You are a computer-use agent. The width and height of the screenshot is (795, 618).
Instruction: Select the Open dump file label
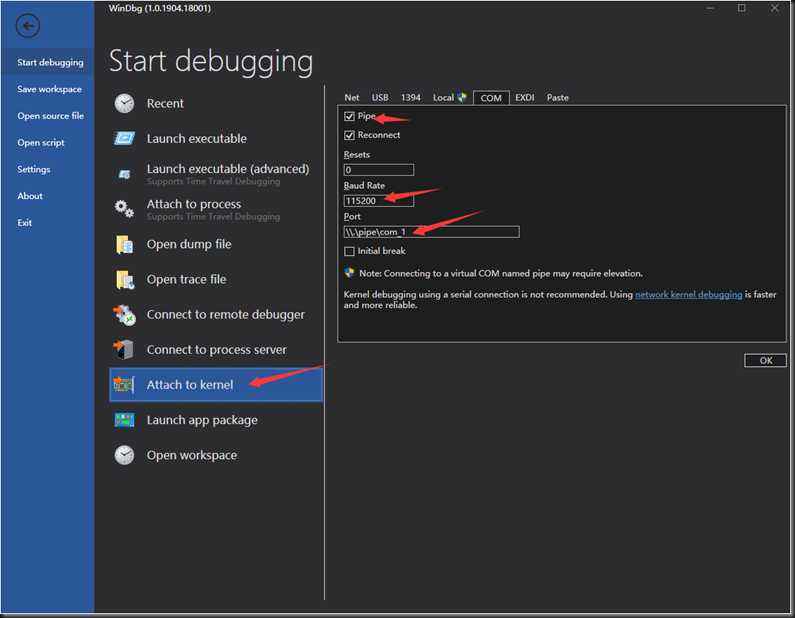189,244
